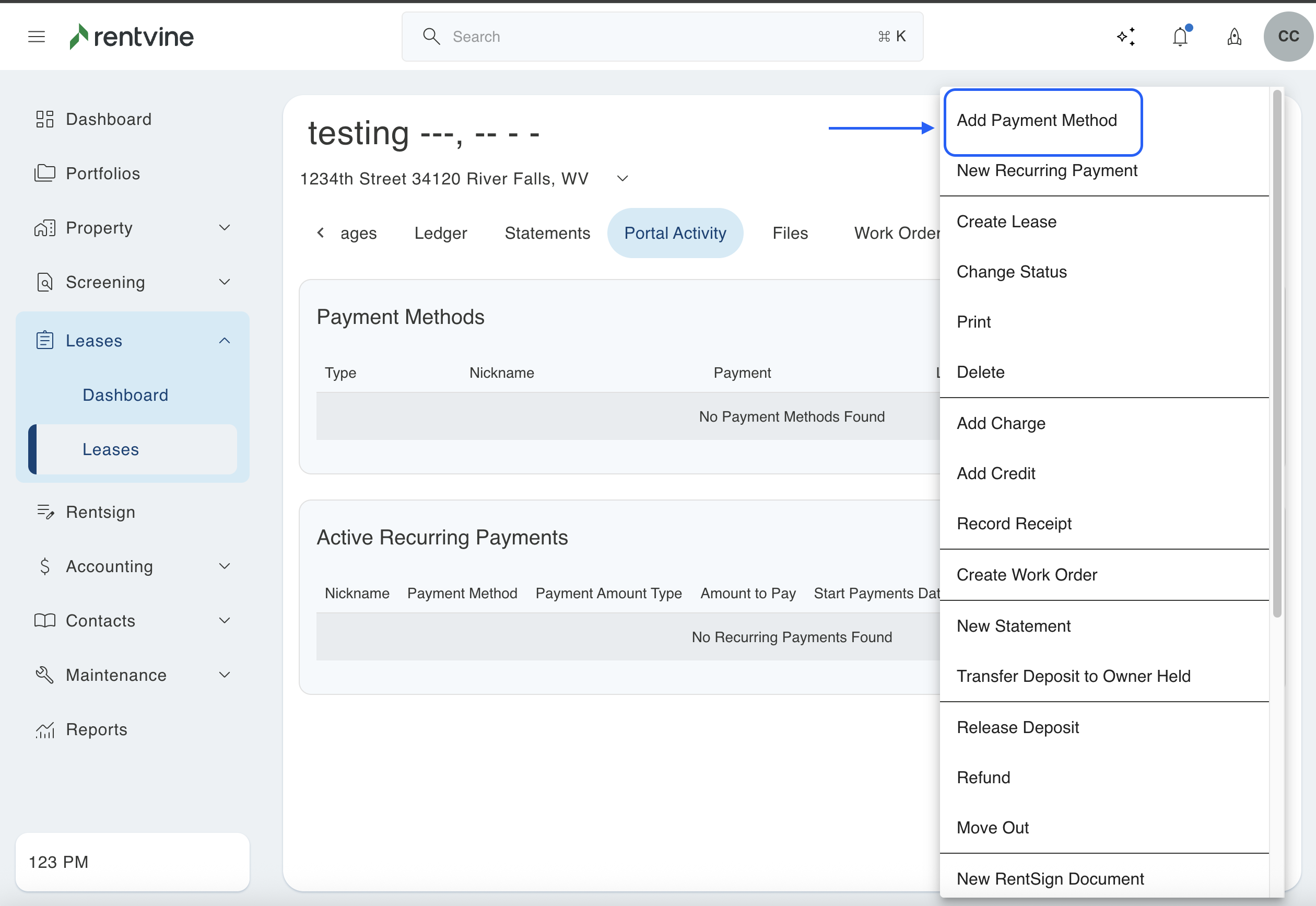Click inside the Search field
This screenshot has height=906, width=1316.
658,37
